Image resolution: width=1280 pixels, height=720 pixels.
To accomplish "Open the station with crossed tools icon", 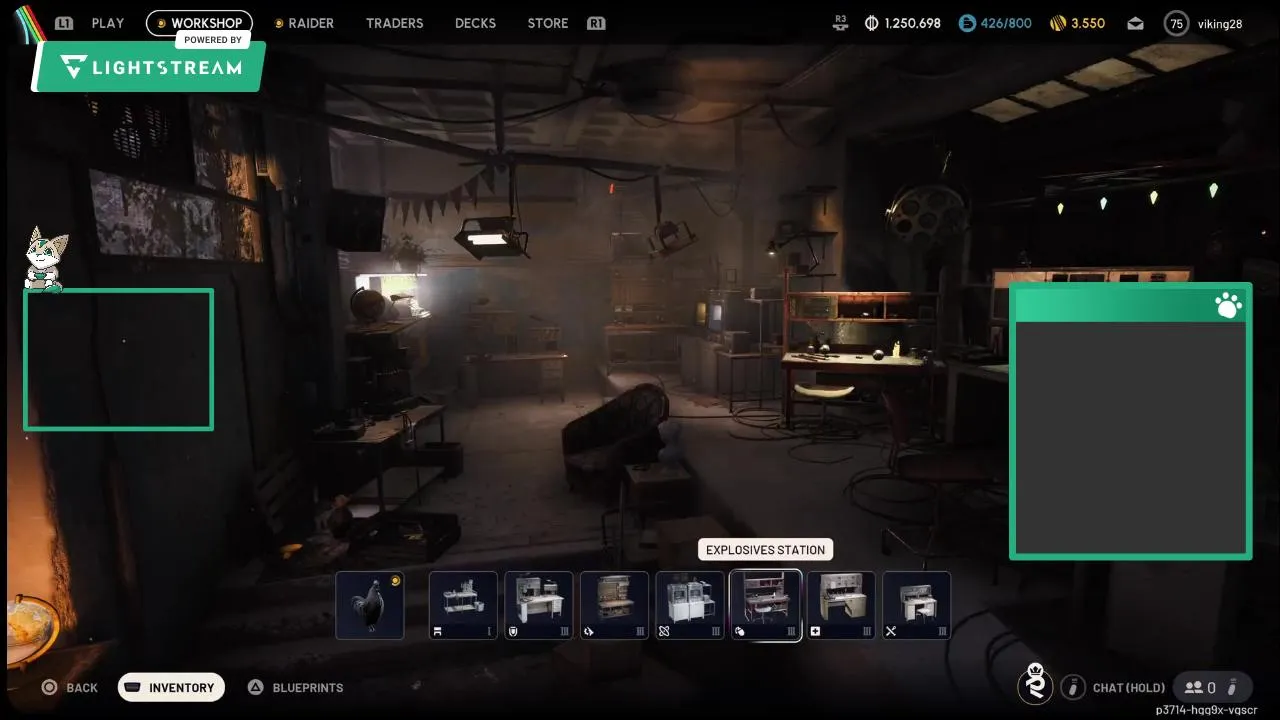I will 917,605.
